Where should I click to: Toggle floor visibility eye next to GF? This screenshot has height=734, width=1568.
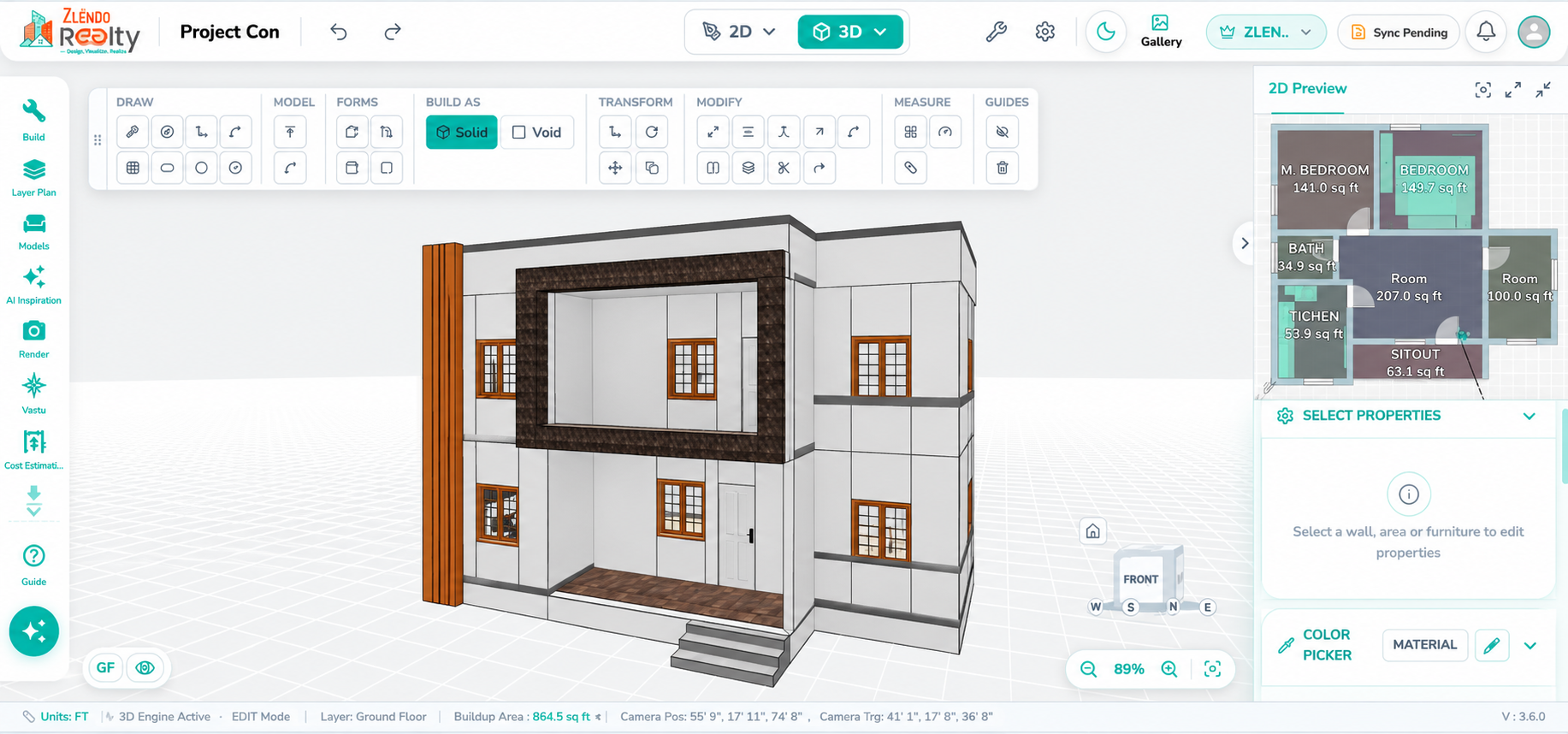[145, 667]
